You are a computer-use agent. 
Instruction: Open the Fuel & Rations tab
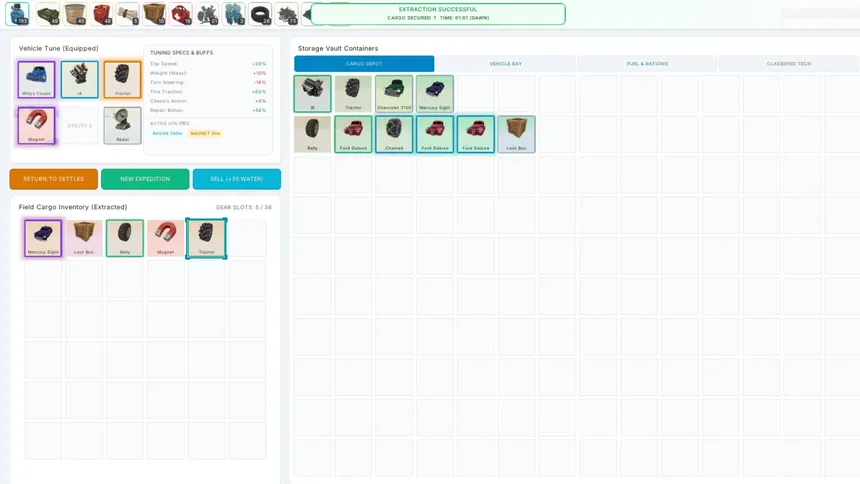647,64
